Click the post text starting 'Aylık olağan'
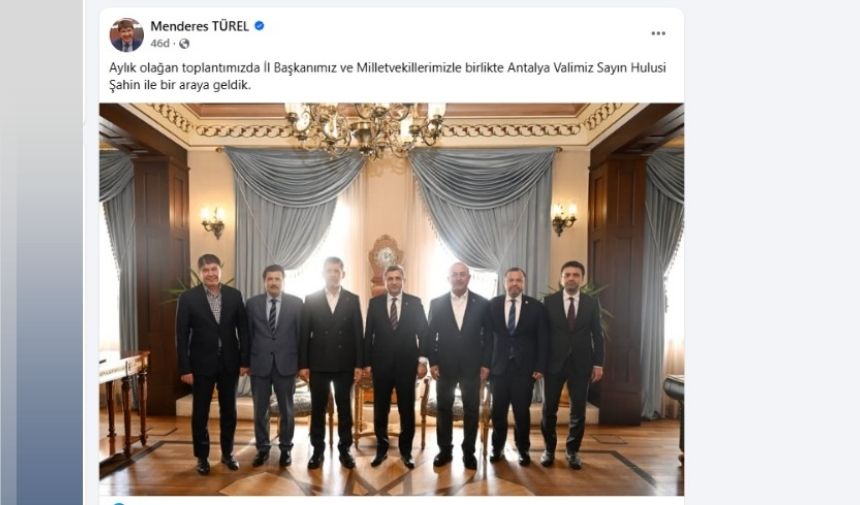The height and width of the screenshot is (505, 860). (x=387, y=76)
